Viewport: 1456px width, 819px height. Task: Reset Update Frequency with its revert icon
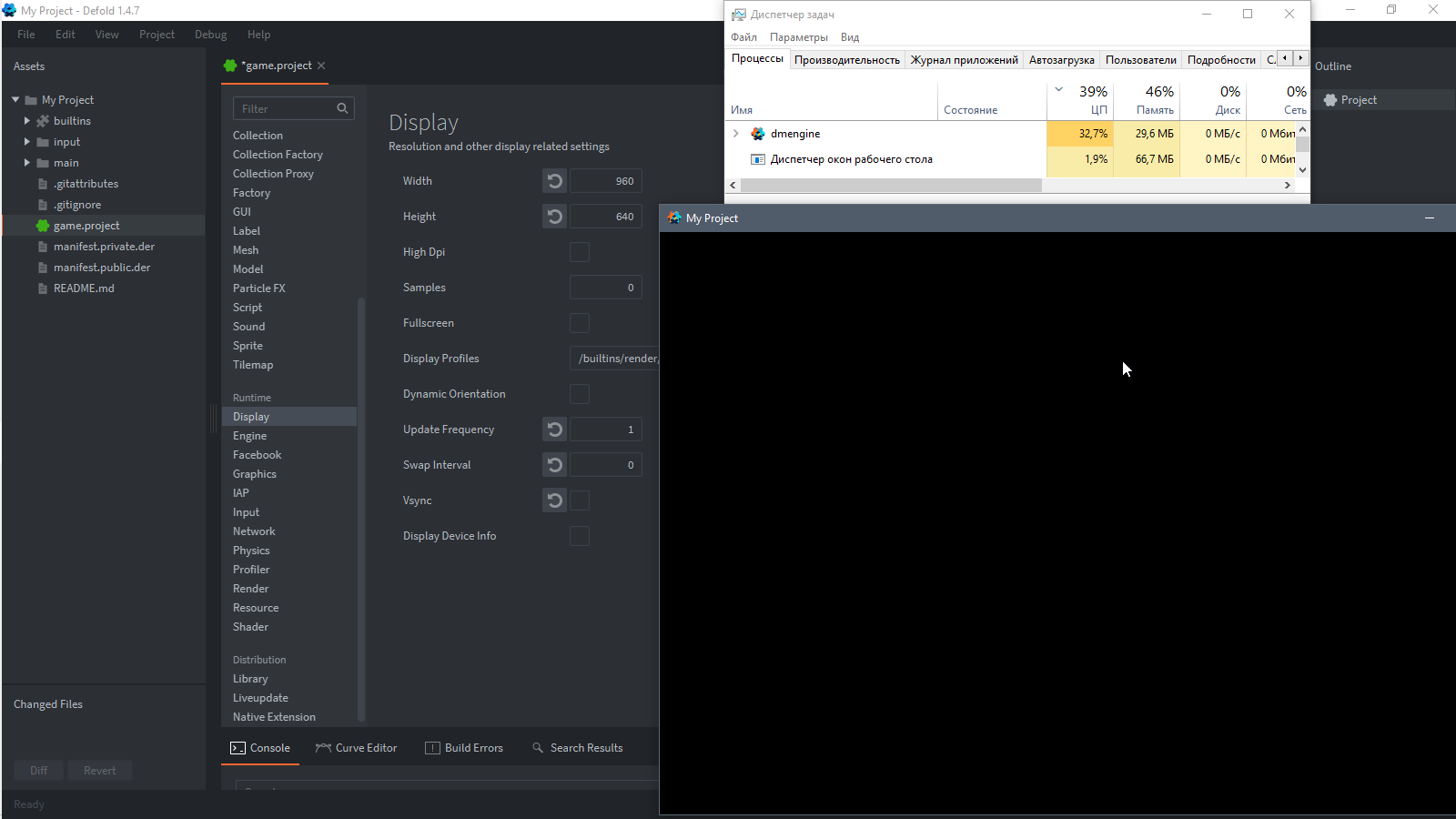coord(554,430)
